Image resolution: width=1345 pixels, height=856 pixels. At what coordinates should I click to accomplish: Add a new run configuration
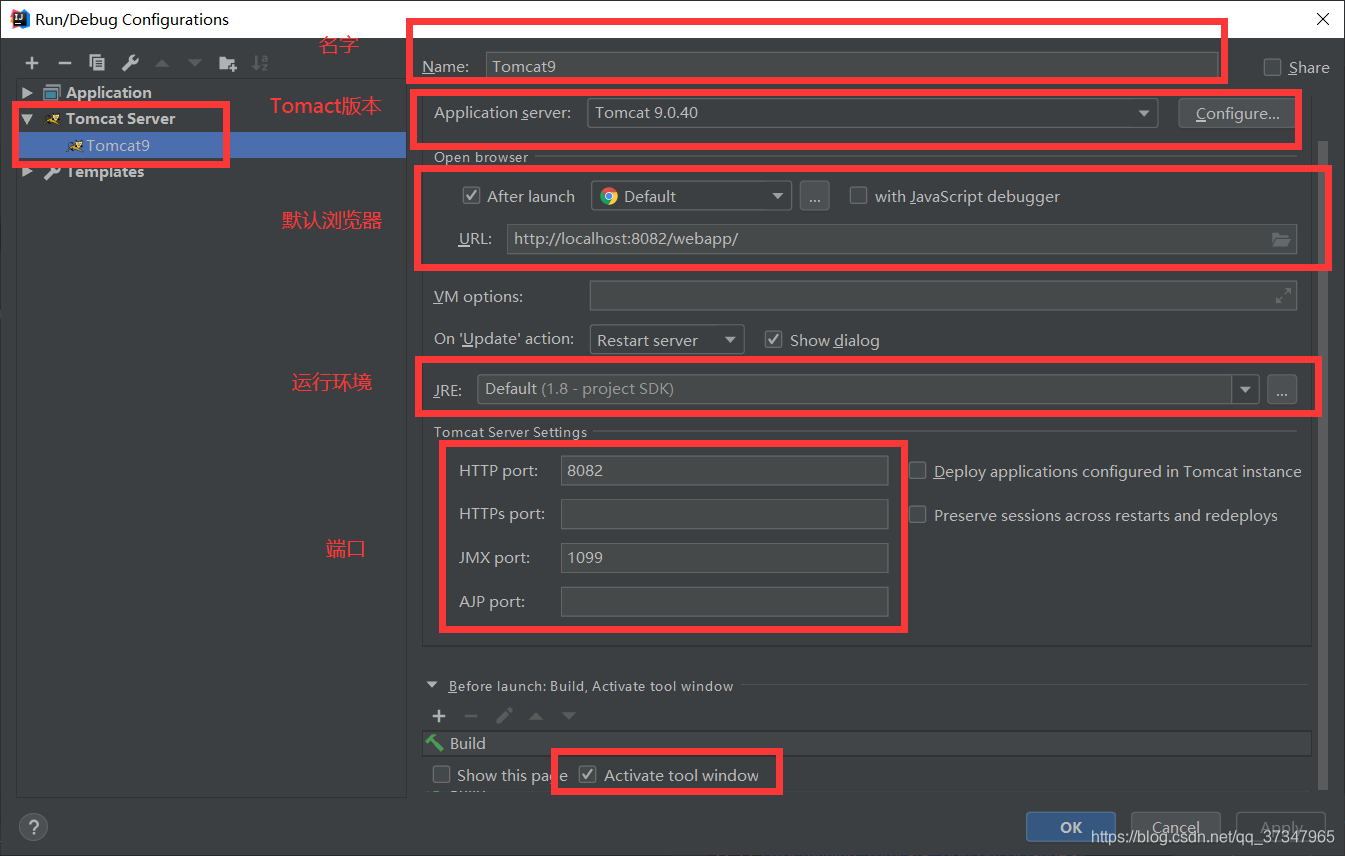[x=31, y=62]
